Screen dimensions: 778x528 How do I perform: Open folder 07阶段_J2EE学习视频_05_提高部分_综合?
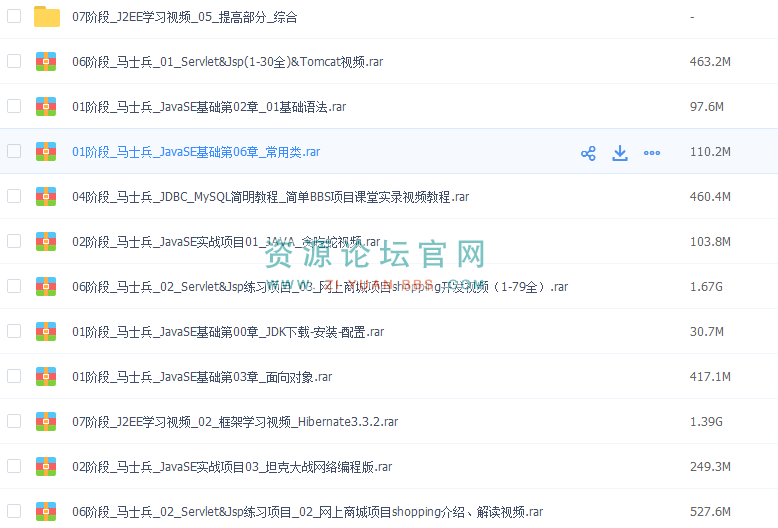click(185, 17)
